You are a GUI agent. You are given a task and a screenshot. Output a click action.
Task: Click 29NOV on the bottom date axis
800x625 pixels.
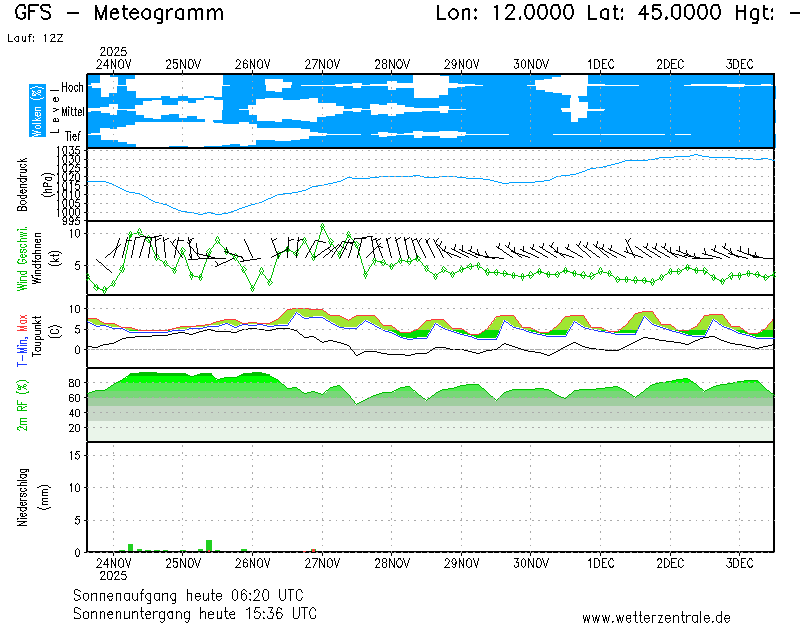[461, 563]
